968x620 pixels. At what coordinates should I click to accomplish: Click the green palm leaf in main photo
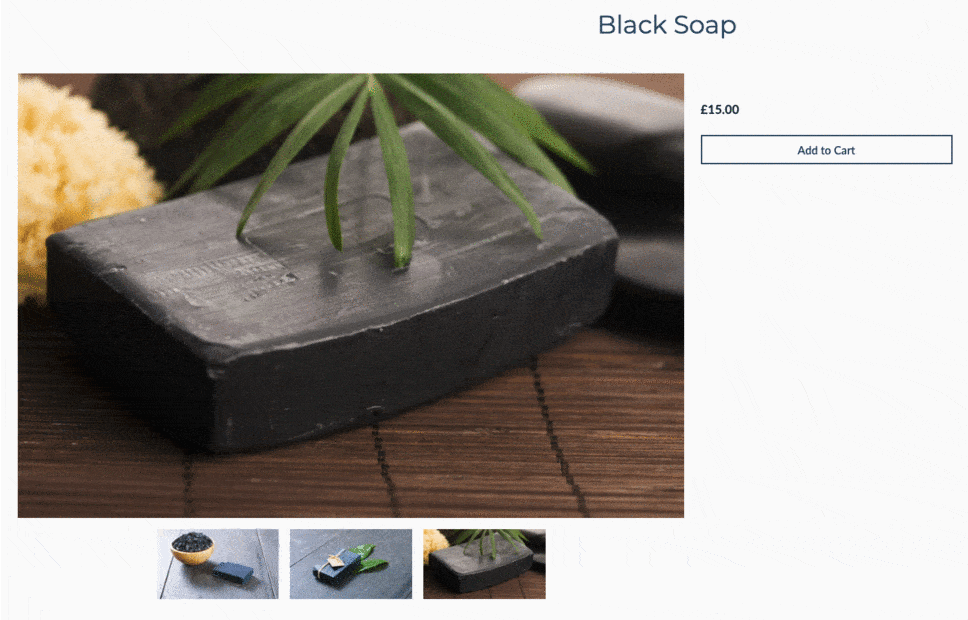pyautogui.click(x=383, y=154)
